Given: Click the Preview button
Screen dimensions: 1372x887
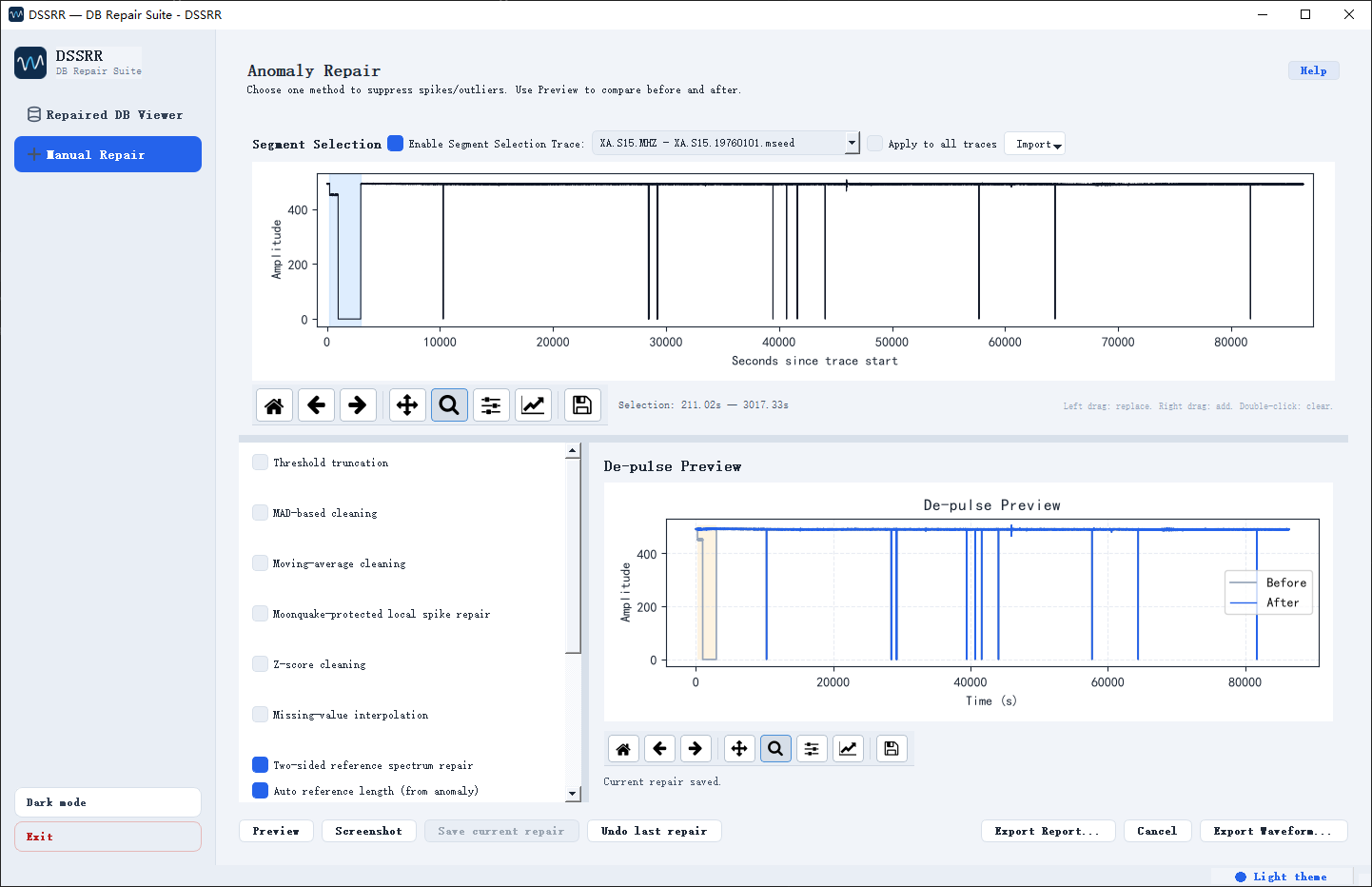Looking at the screenshot, I should coord(276,831).
